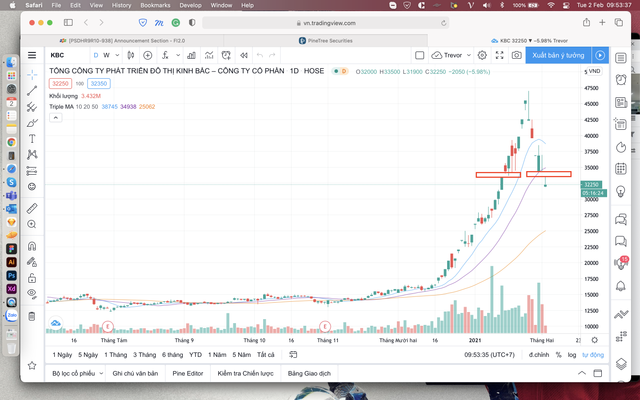Select the patterns tool in left toolbar

coord(32,154)
